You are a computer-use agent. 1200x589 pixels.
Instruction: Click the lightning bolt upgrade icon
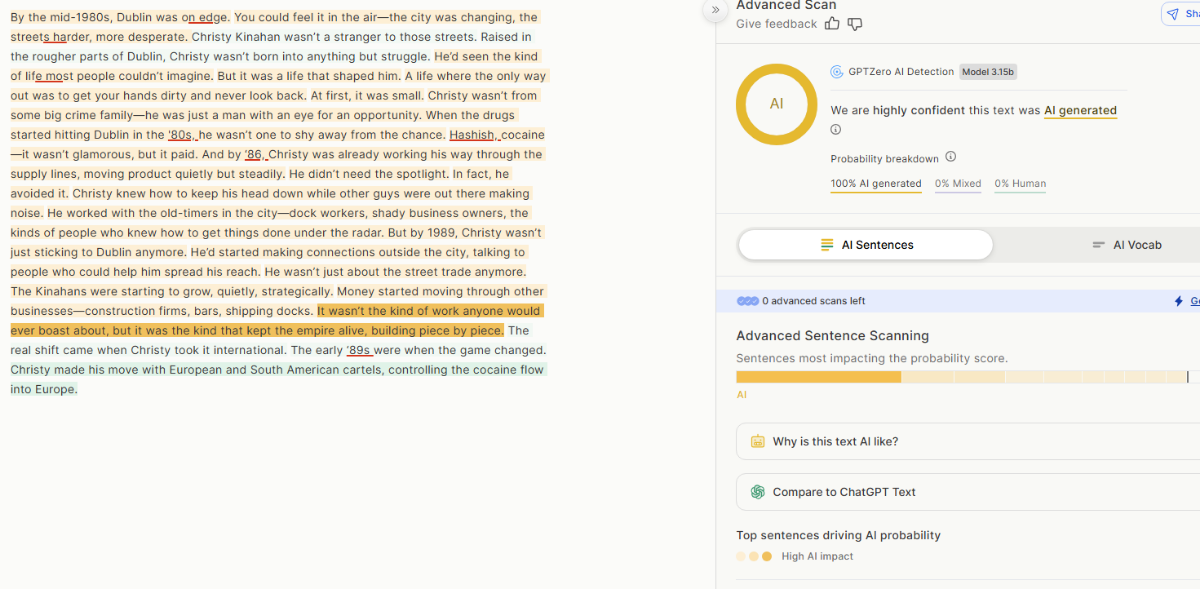point(1178,301)
